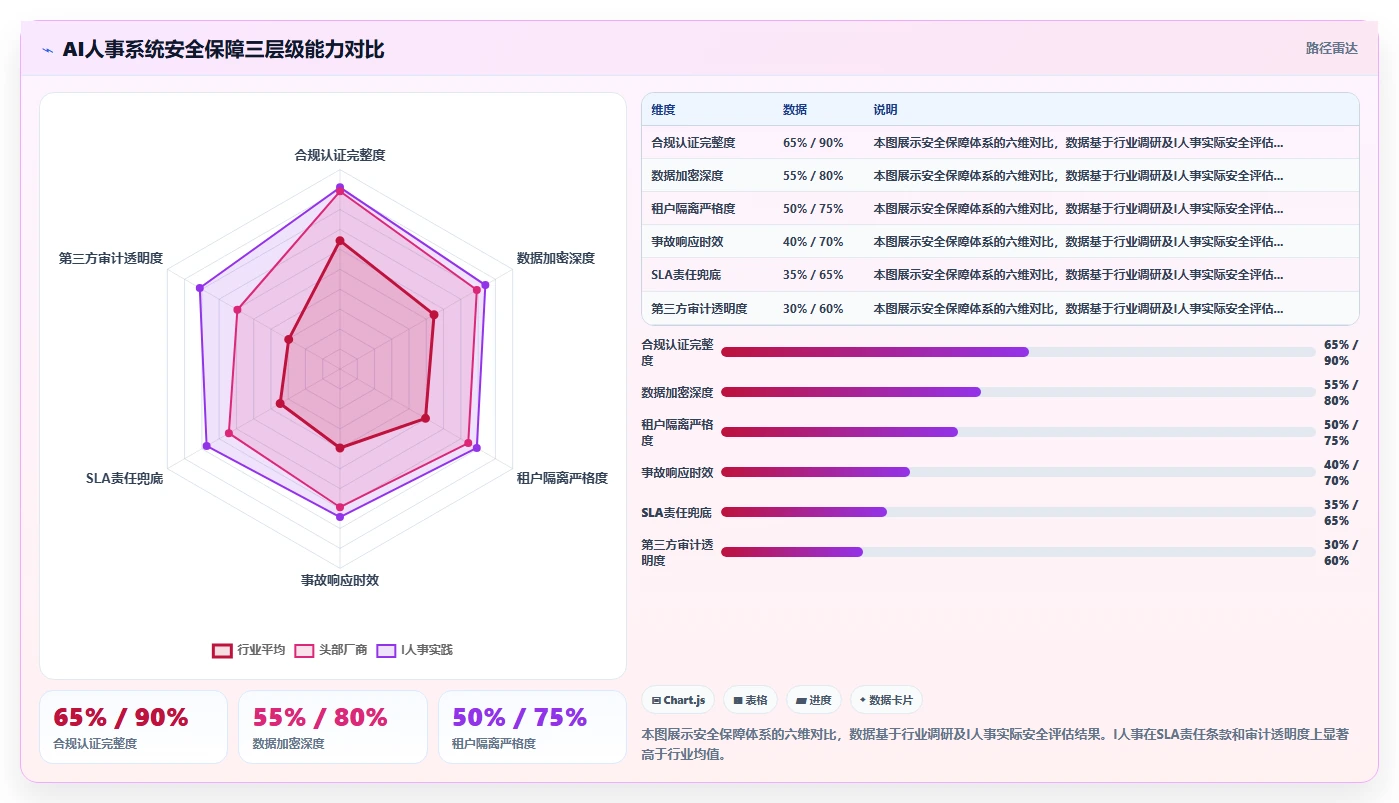Click the 第三方审计透明度 progress bar
Screen dimensions: 1399x803
click(1018, 552)
